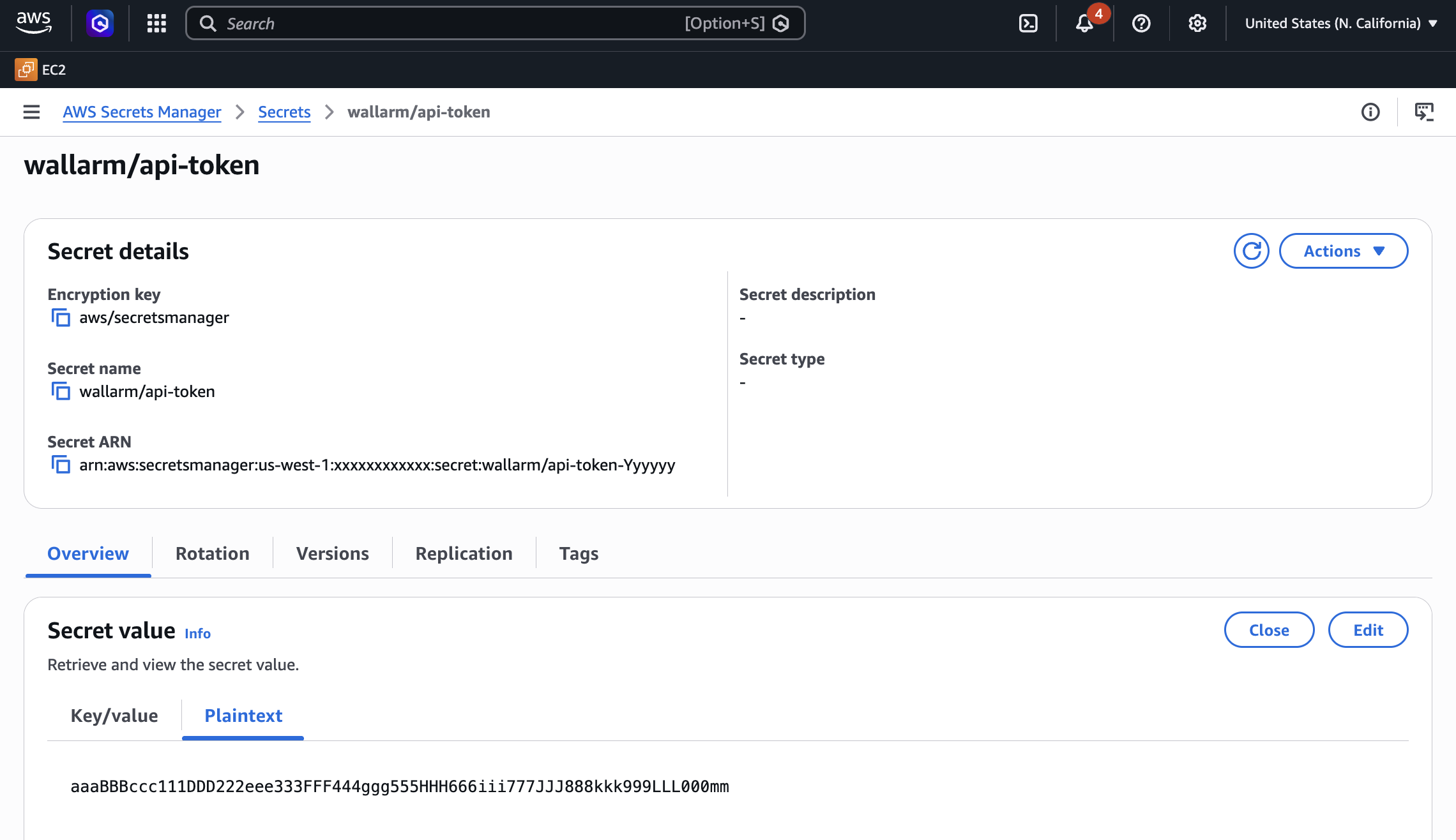
Task: Open the CloudShell terminal
Action: pyautogui.click(x=1028, y=23)
